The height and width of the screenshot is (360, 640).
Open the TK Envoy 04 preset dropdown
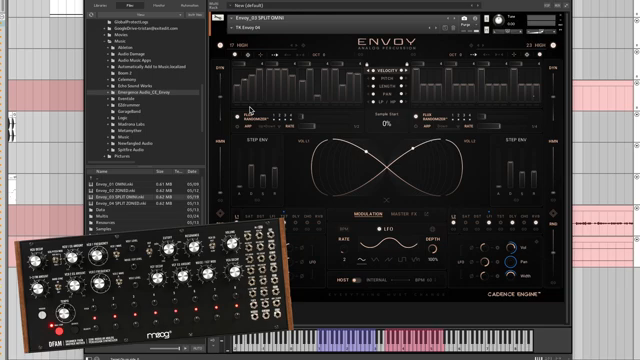[x=231, y=28]
